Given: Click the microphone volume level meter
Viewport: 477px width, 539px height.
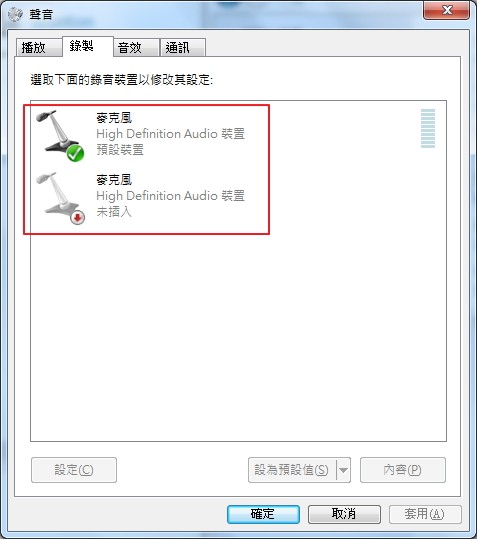Looking at the screenshot, I should coord(428,129).
